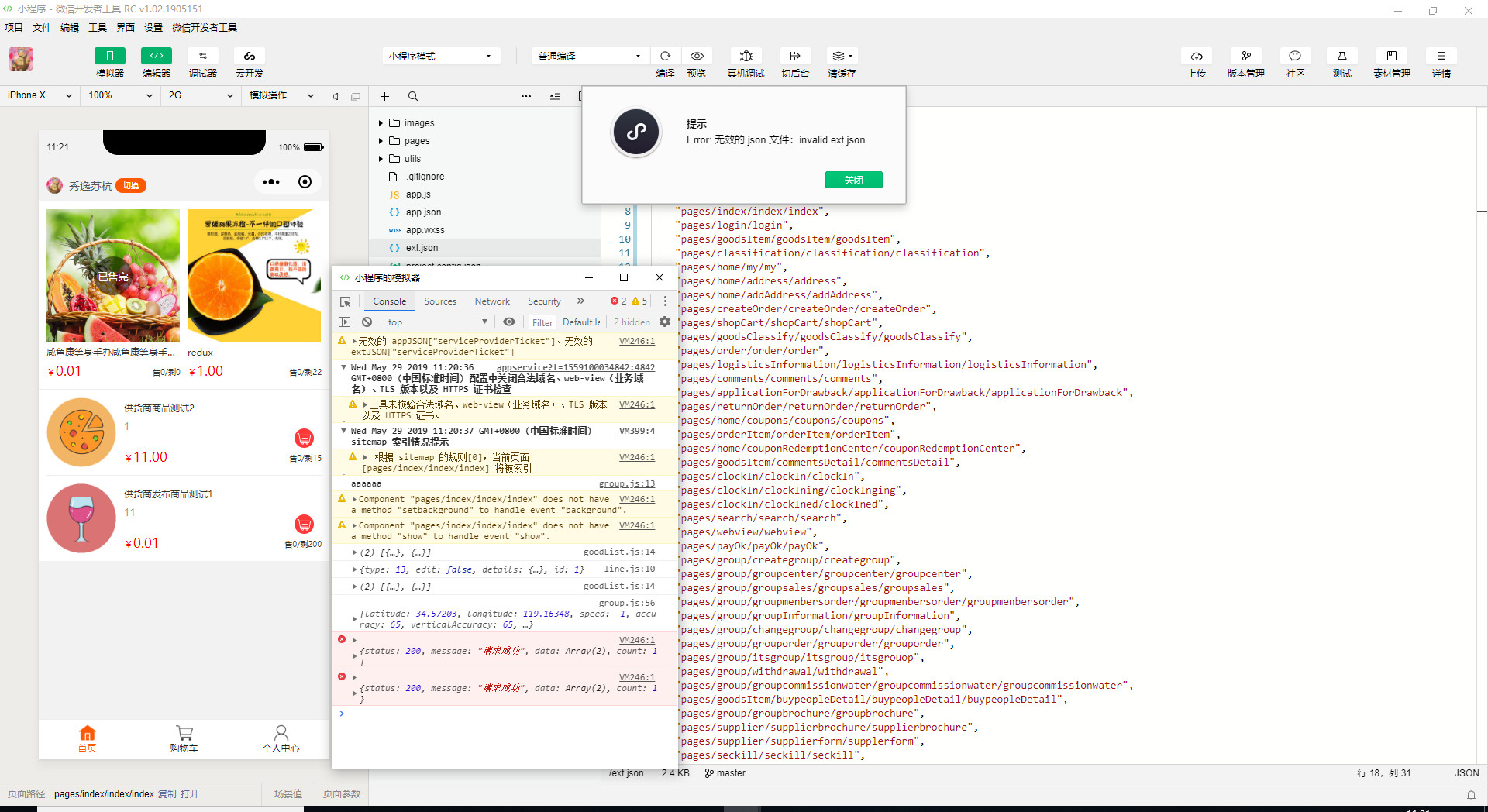Toggle the simulator panel button
1488x812 pixels.
pos(110,56)
